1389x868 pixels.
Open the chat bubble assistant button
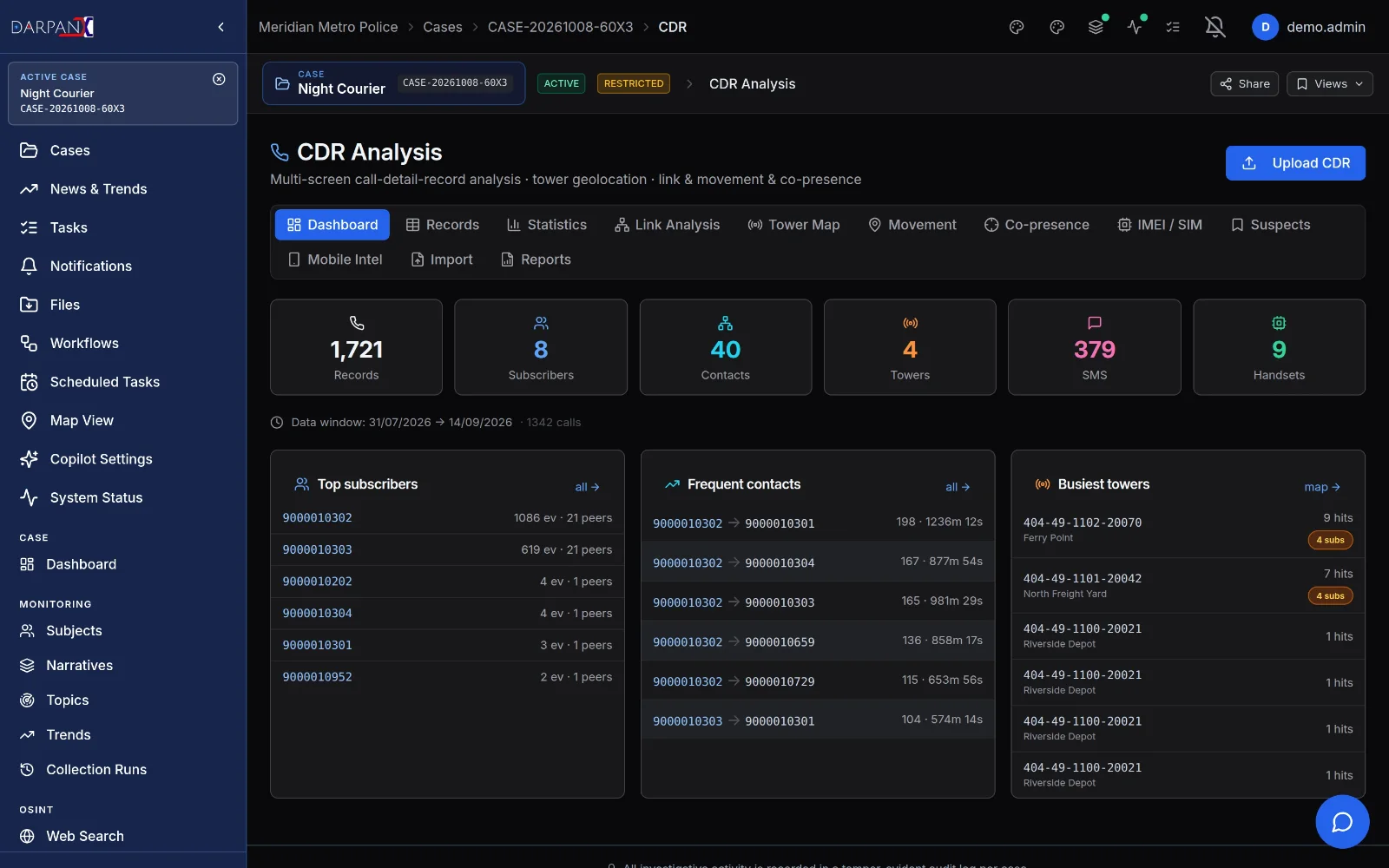click(x=1342, y=821)
